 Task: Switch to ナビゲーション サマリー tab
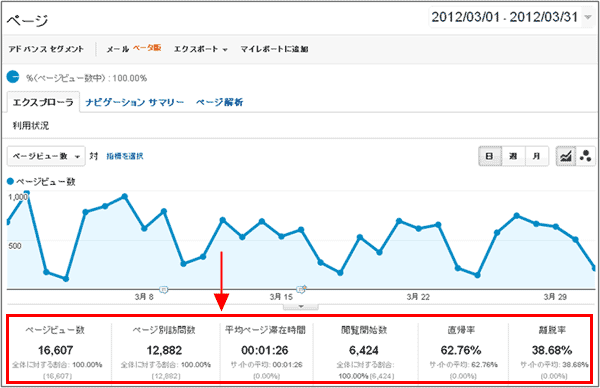coord(134,103)
